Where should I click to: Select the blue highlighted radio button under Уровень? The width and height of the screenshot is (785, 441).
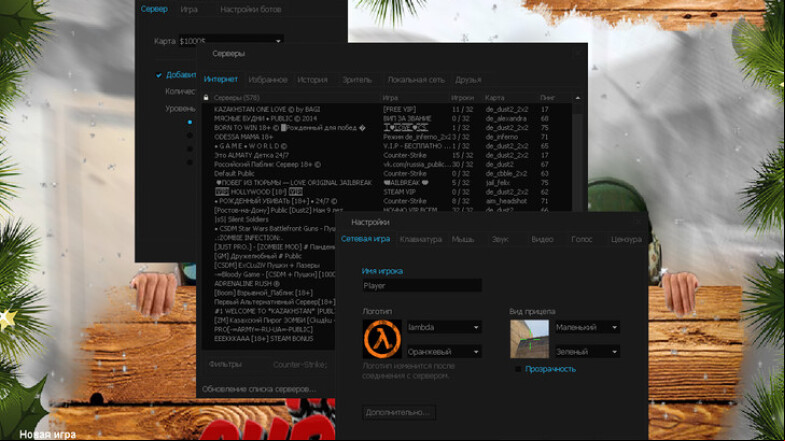[x=189, y=122]
